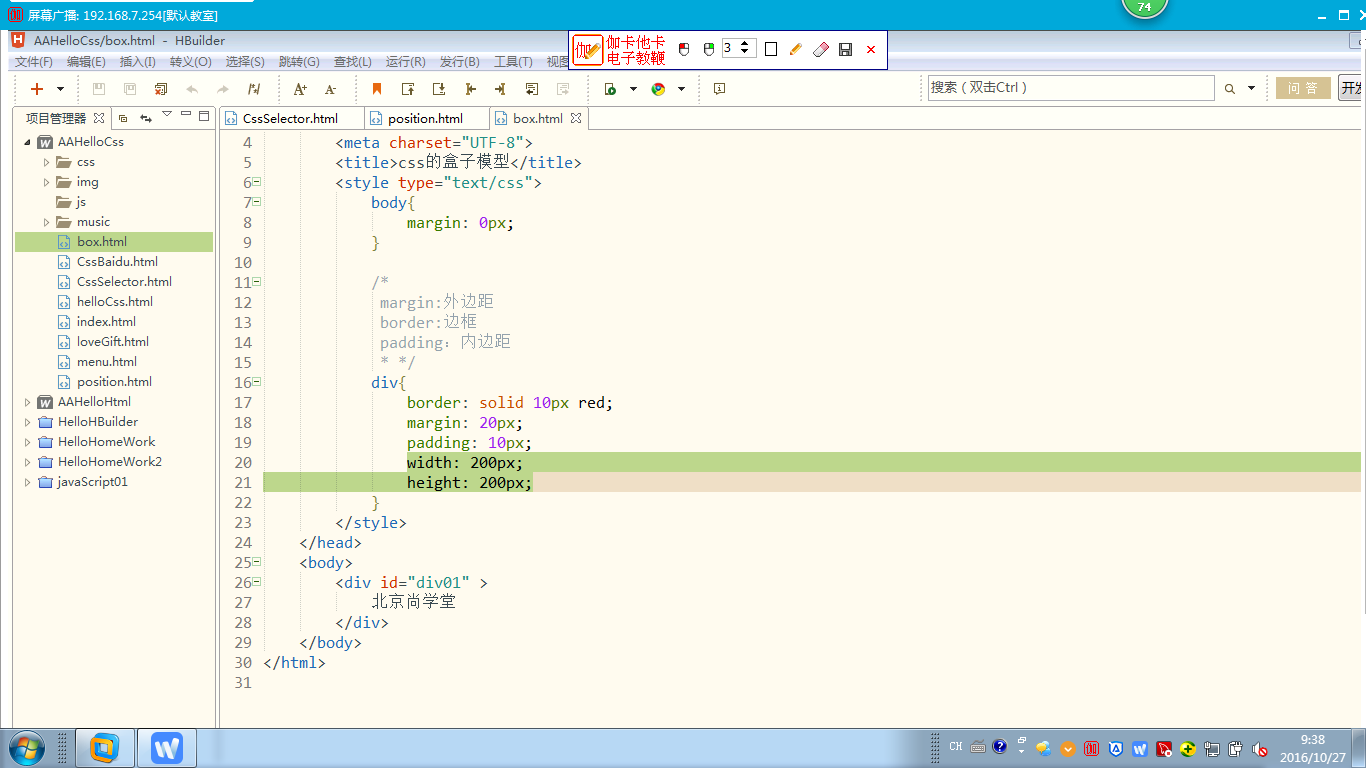Click the 问答 button
The width and height of the screenshot is (1366, 768).
(x=1302, y=88)
